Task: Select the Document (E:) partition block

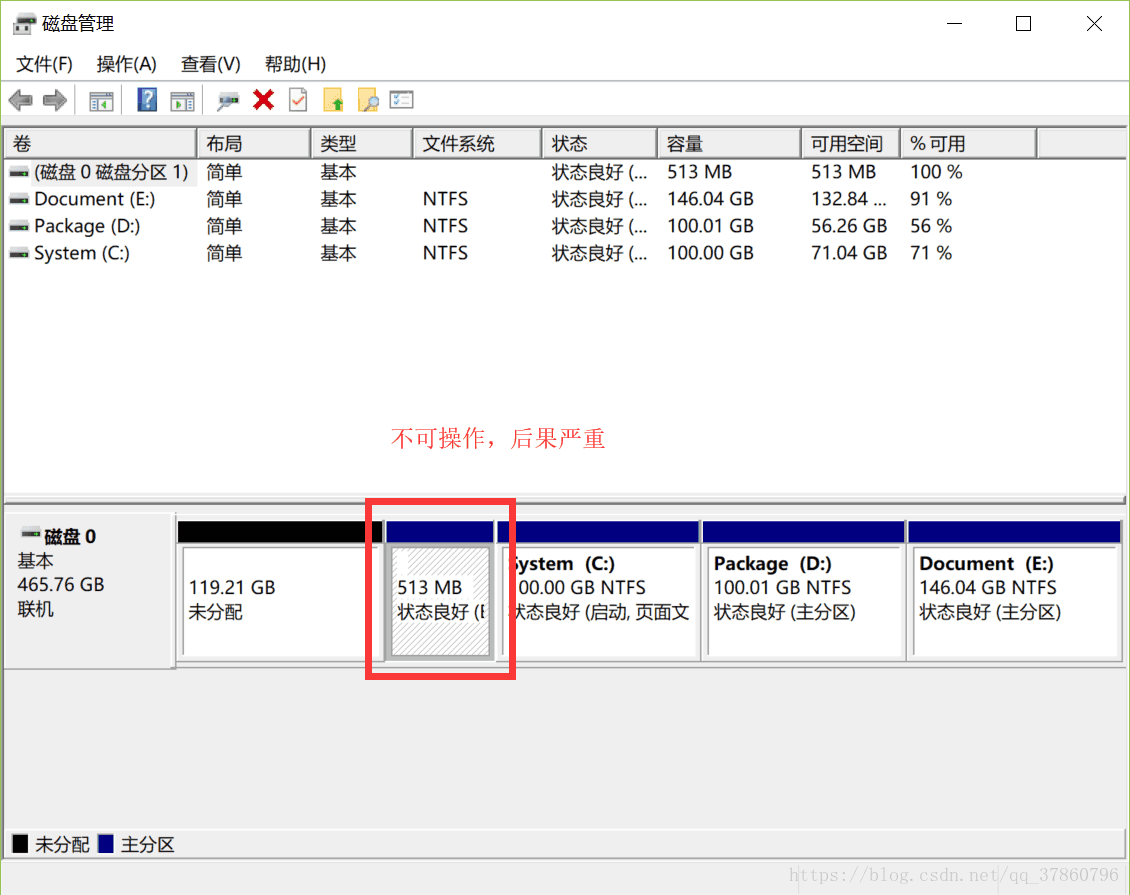Action: (1015, 591)
